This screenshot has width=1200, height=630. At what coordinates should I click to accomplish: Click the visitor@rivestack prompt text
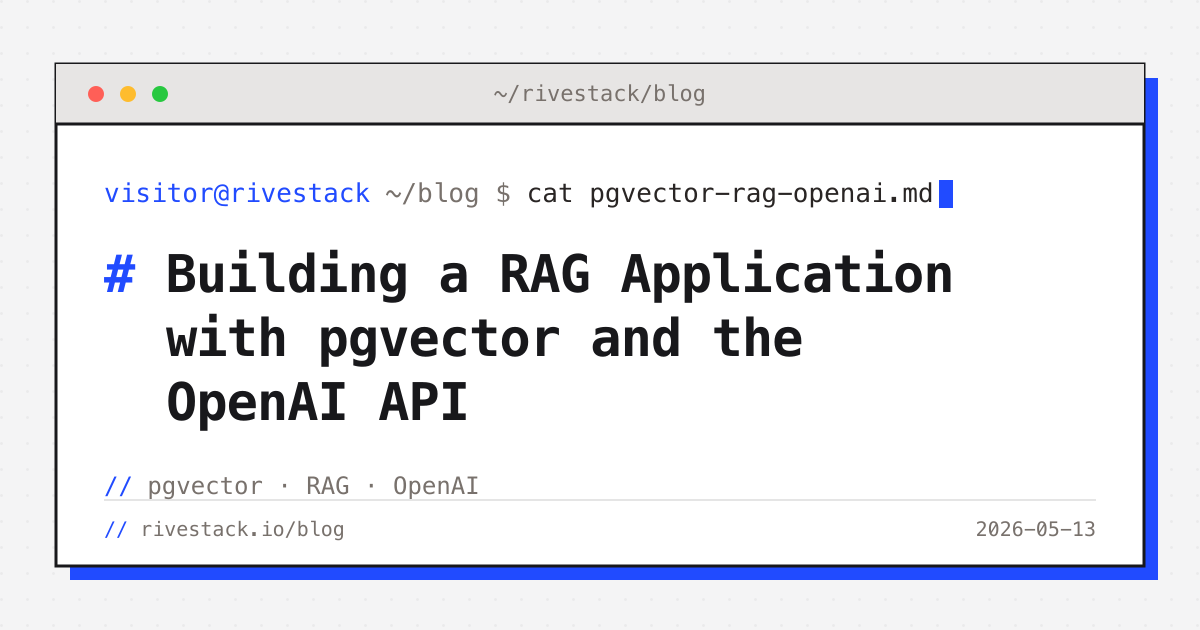pyautogui.click(x=237, y=193)
